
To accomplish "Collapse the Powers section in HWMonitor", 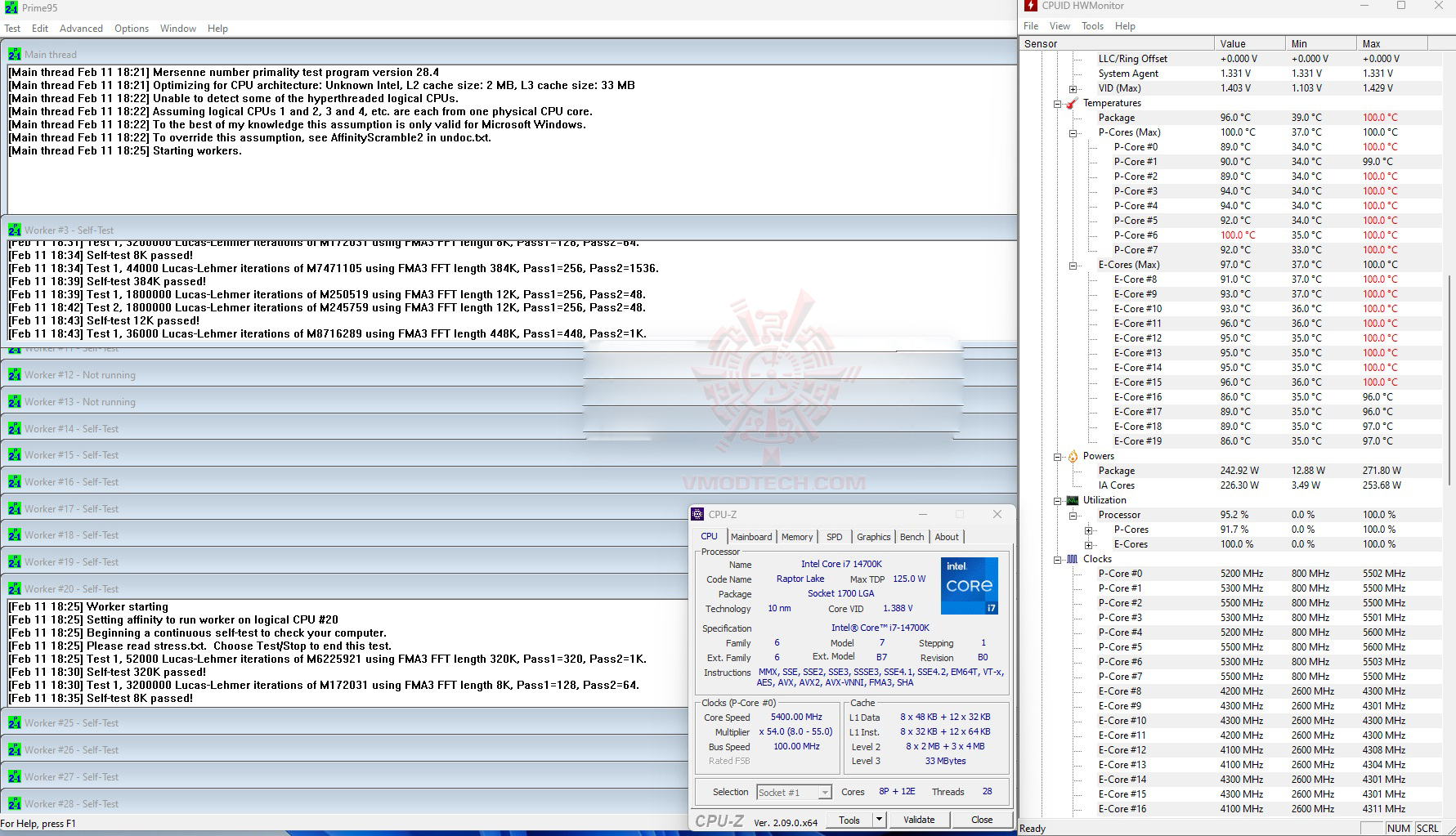I will point(1058,456).
